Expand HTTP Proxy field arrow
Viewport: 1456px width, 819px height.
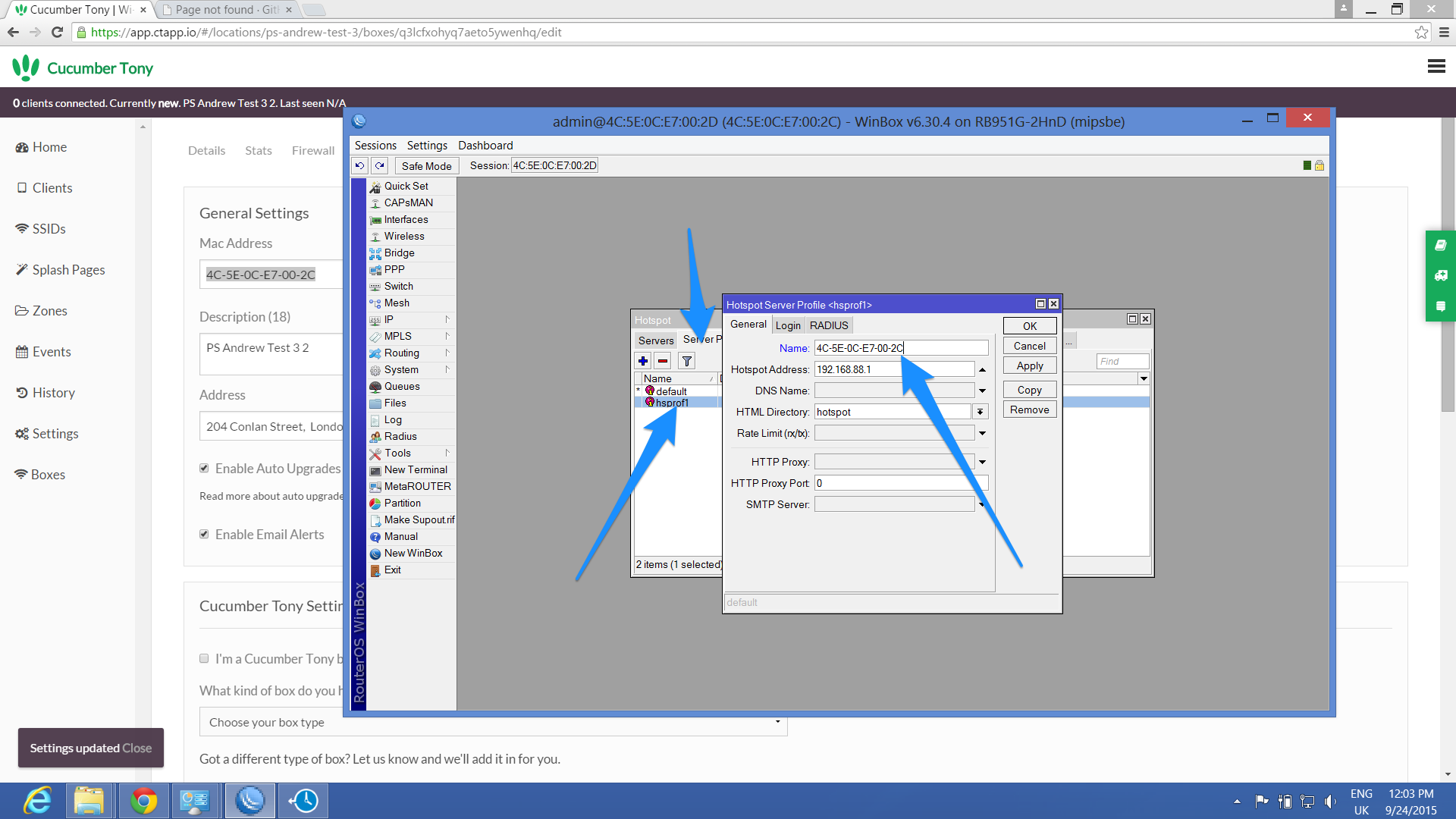point(982,462)
